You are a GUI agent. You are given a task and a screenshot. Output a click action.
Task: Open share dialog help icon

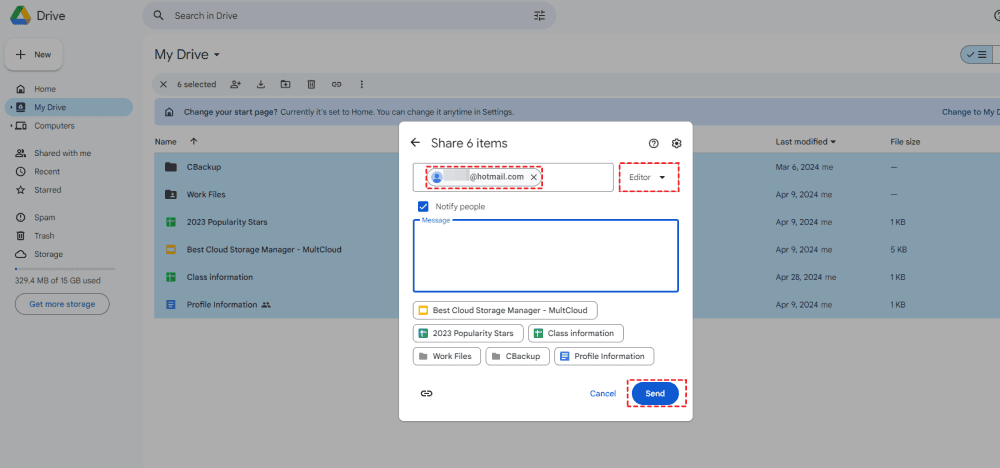coord(653,143)
